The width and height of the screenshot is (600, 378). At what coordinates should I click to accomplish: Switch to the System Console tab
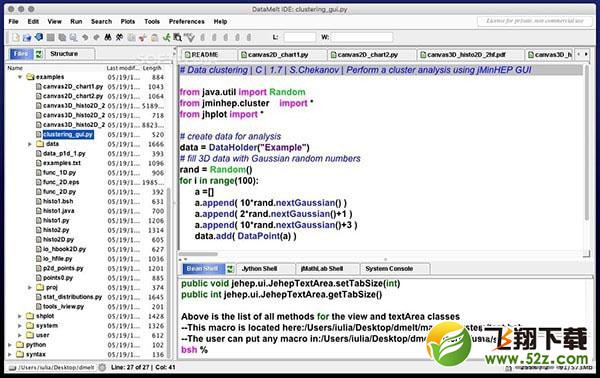point(395,269)
